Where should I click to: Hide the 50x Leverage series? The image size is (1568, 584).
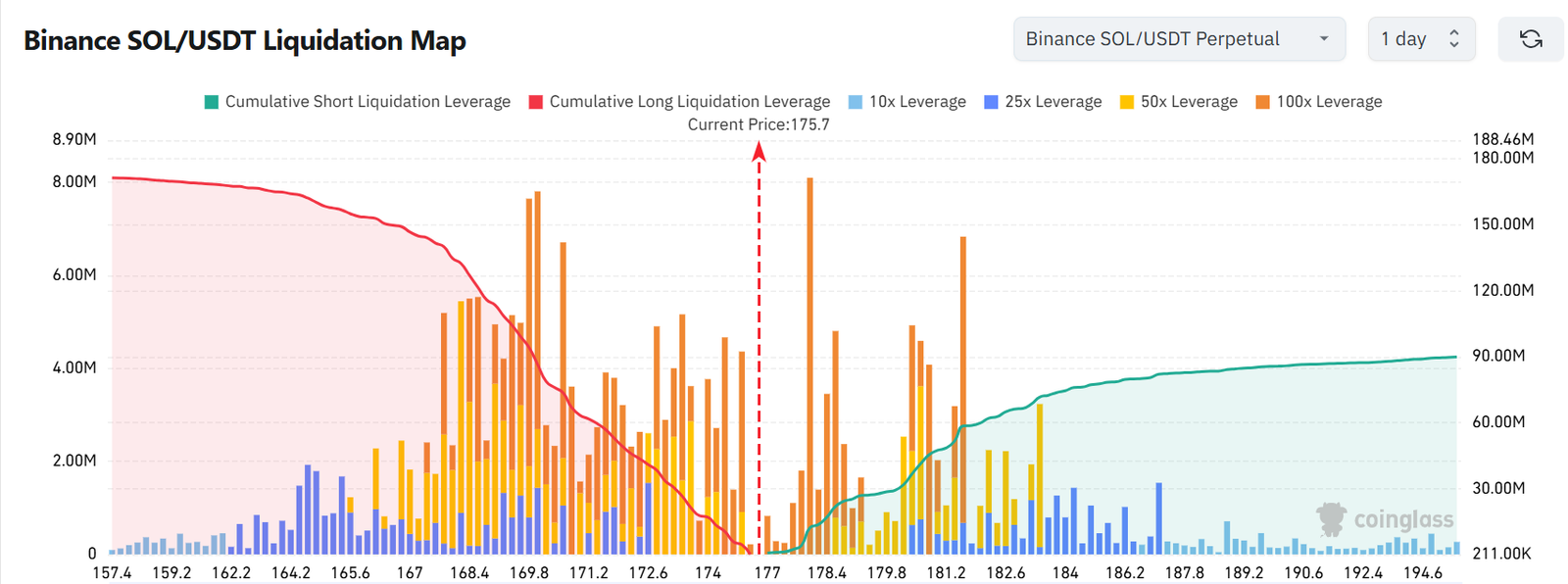coord(1179,102)
